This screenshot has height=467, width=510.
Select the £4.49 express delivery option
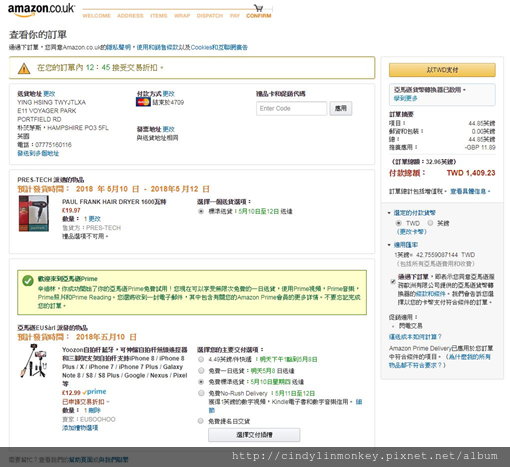201,359
